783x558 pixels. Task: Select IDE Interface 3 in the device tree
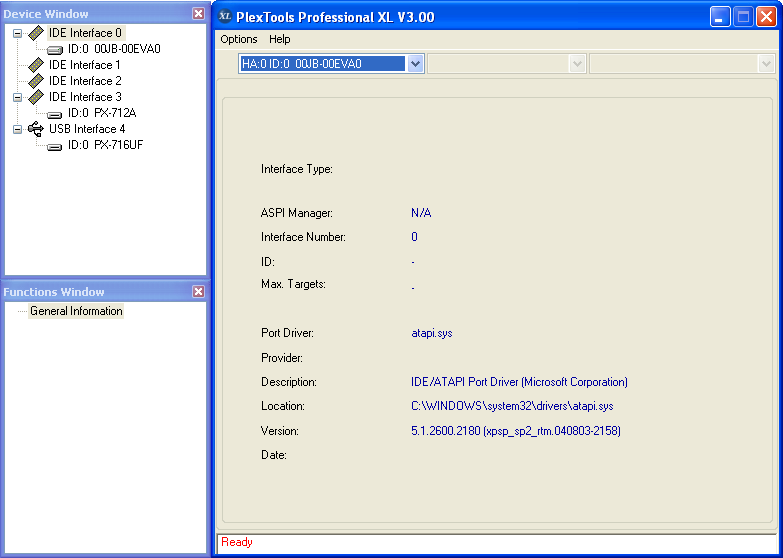(85, 97)
